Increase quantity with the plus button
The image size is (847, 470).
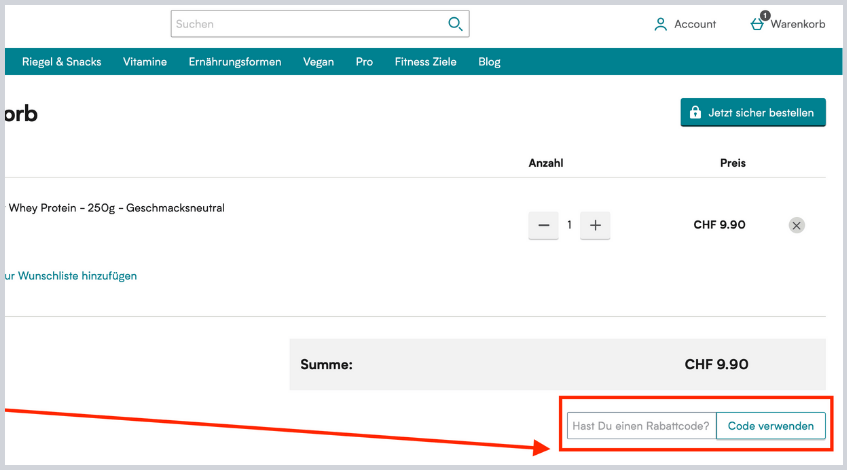point(595,225)
